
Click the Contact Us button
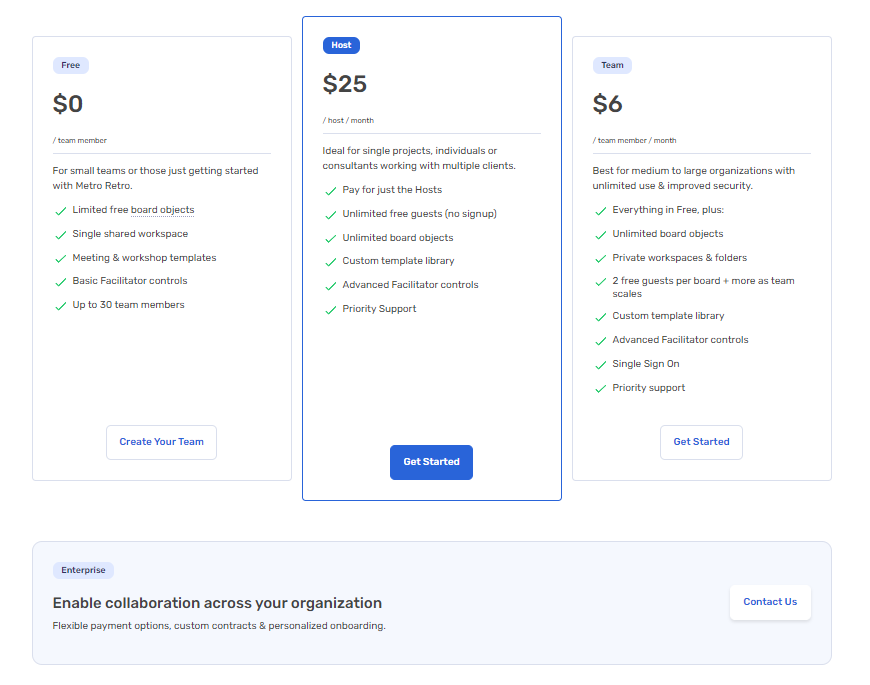click(770, 602)
